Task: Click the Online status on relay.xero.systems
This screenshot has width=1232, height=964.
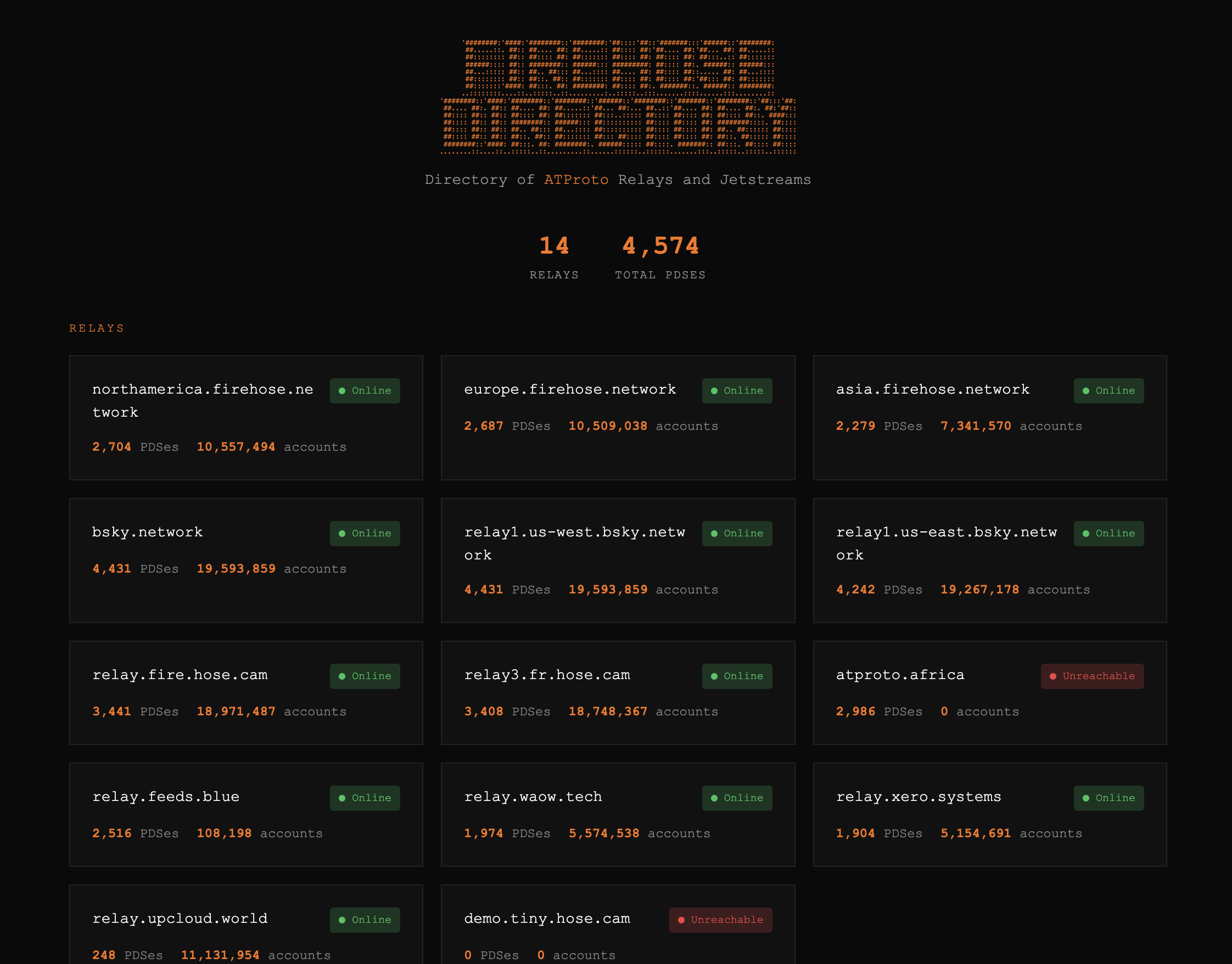Action: click(1108, 798)
